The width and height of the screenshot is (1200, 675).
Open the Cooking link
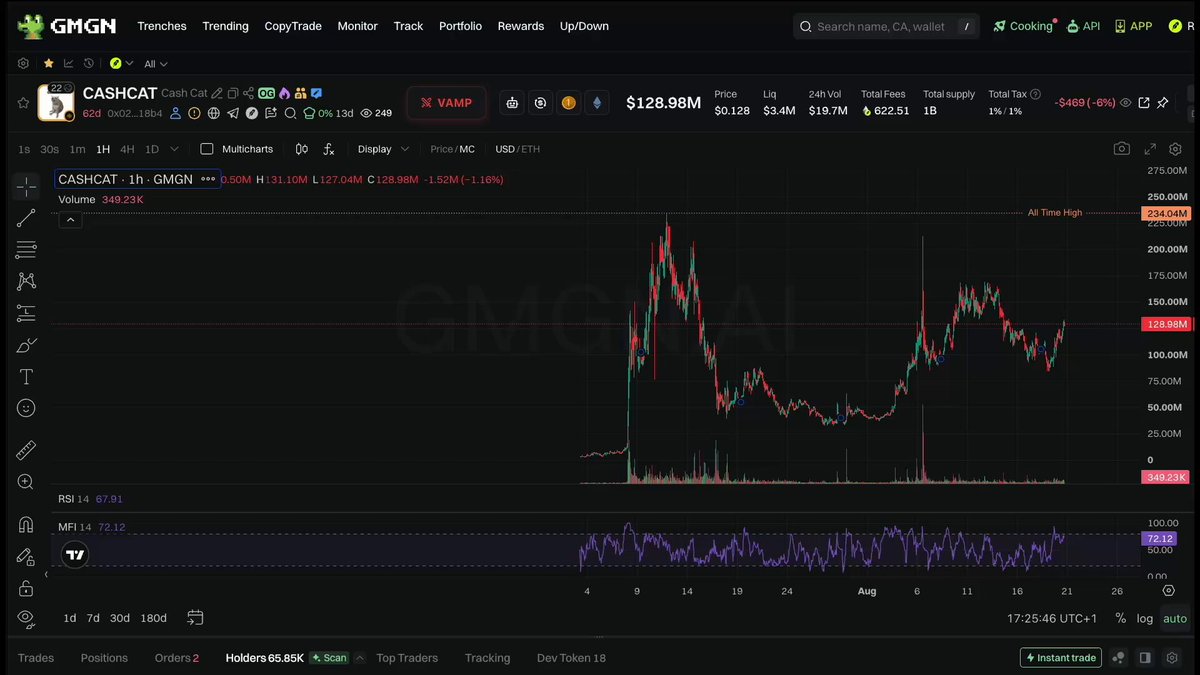(x=1023, y=26)
